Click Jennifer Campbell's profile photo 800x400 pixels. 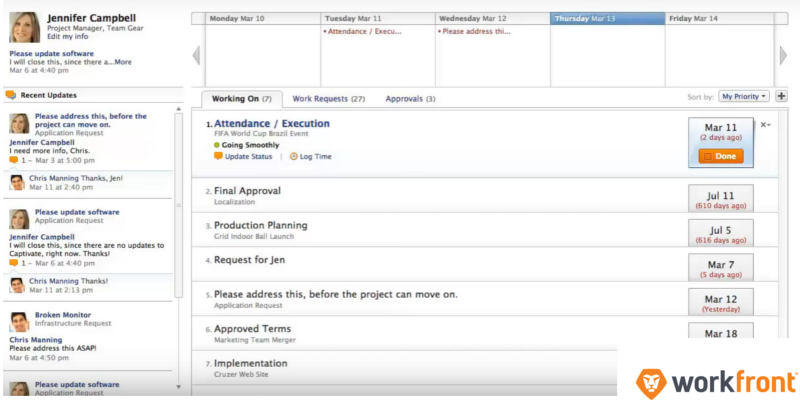point(25,27)
